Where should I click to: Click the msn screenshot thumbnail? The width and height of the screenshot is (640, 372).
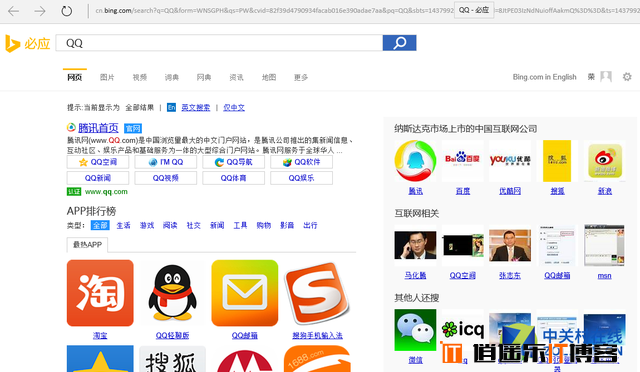(x=604, y=245)
